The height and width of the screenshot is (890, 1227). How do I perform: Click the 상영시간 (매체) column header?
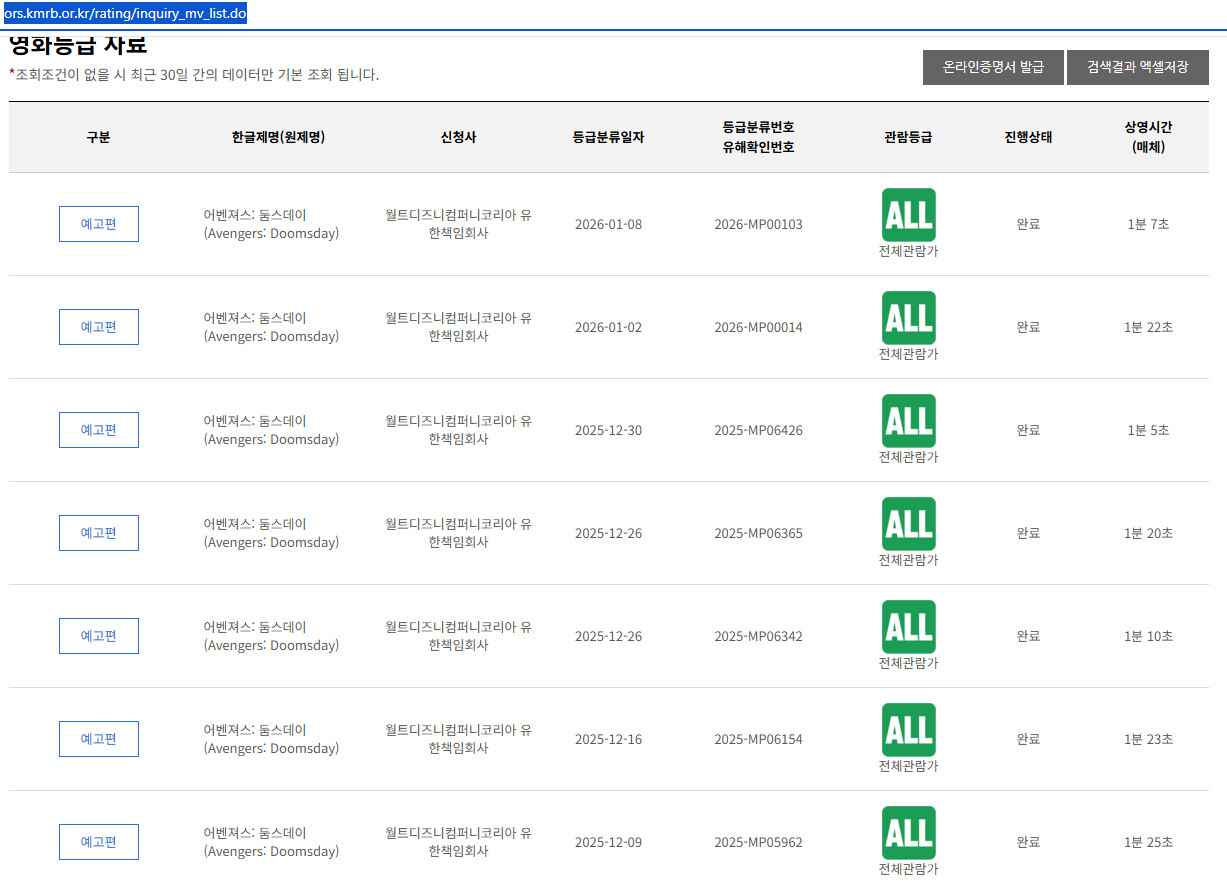(1148, 137)
